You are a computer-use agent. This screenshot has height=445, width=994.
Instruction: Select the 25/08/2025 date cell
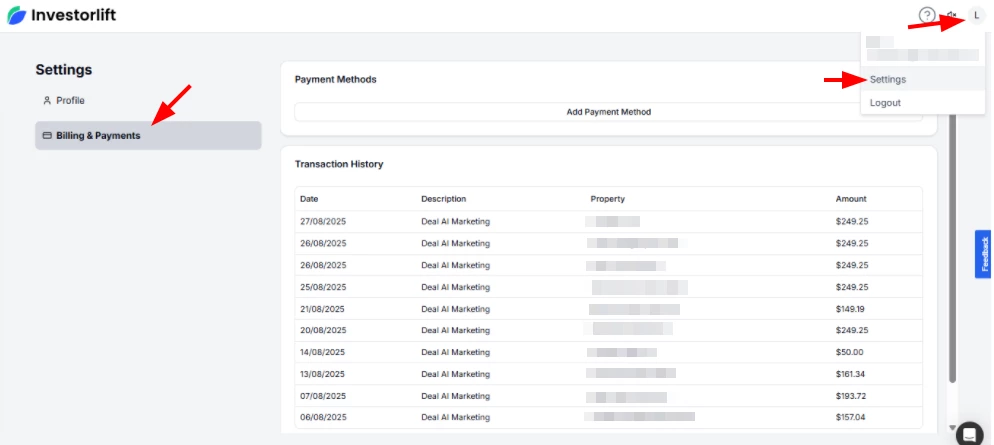[323, 287]
